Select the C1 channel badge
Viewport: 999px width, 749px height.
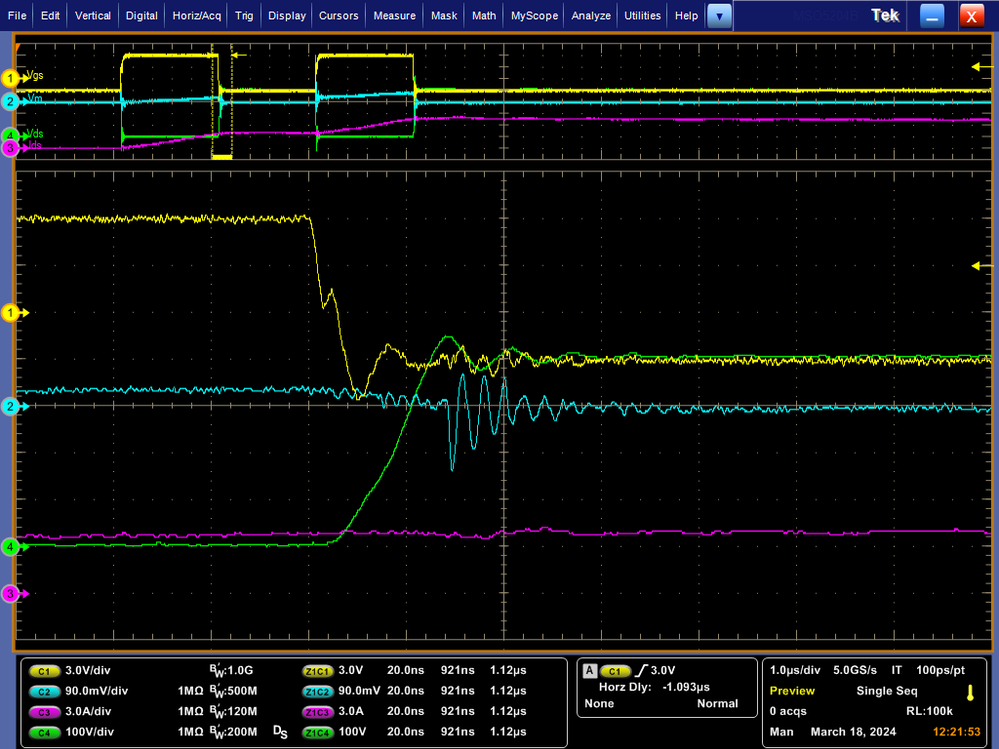(x=44, y=671)
